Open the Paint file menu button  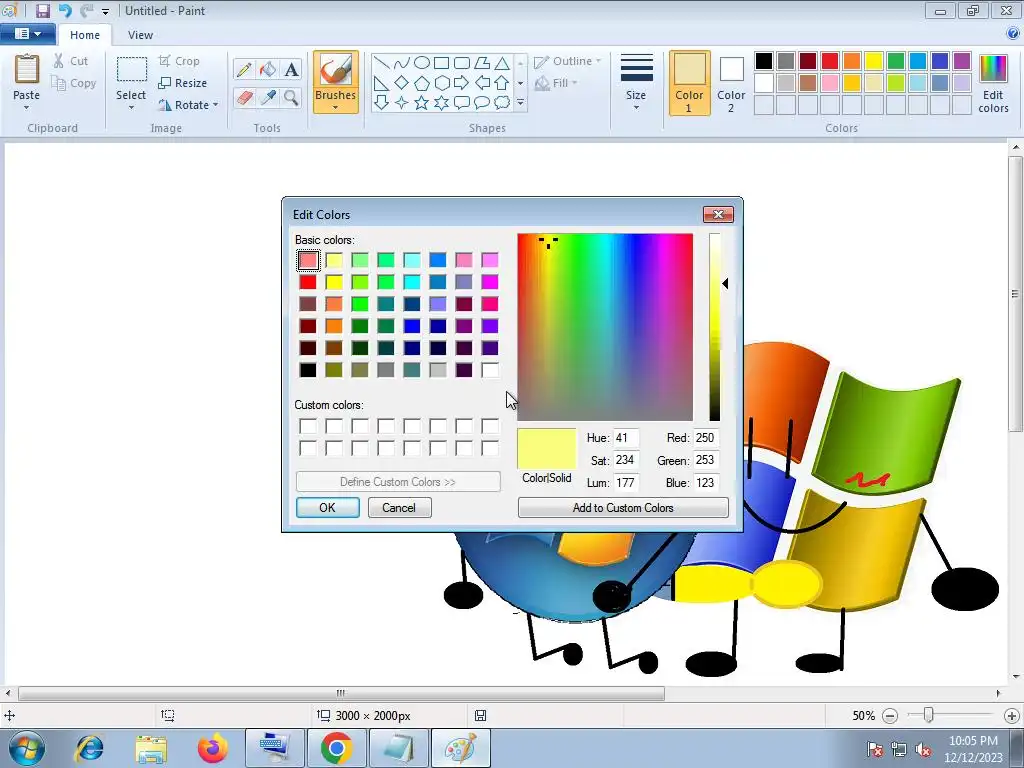(x=27, y=33)
